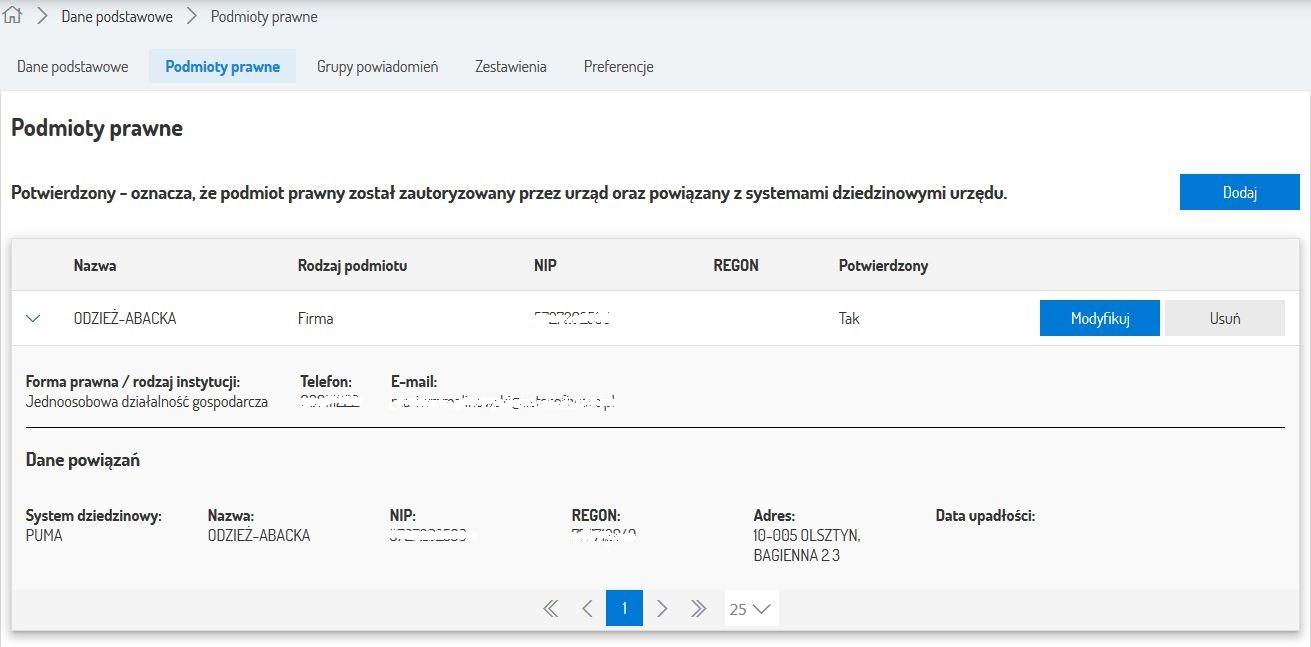Click Dane podstawowe in the breadcrumb
The image size is (1311, 647).
point(116,17)
